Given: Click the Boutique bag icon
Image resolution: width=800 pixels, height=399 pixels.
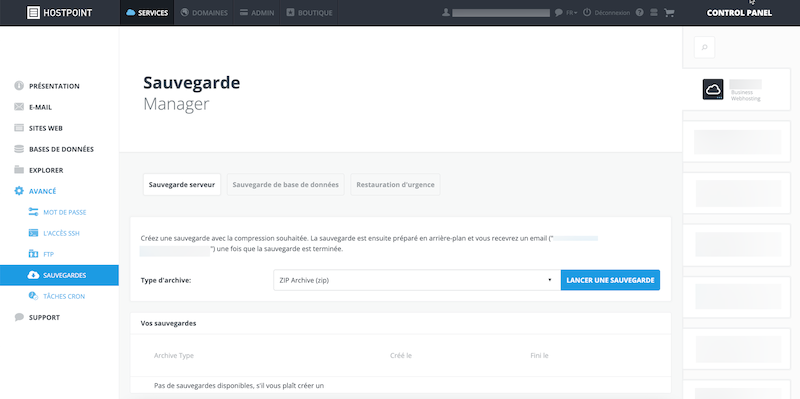Looking at the screenshot, I should click(290, 12).
